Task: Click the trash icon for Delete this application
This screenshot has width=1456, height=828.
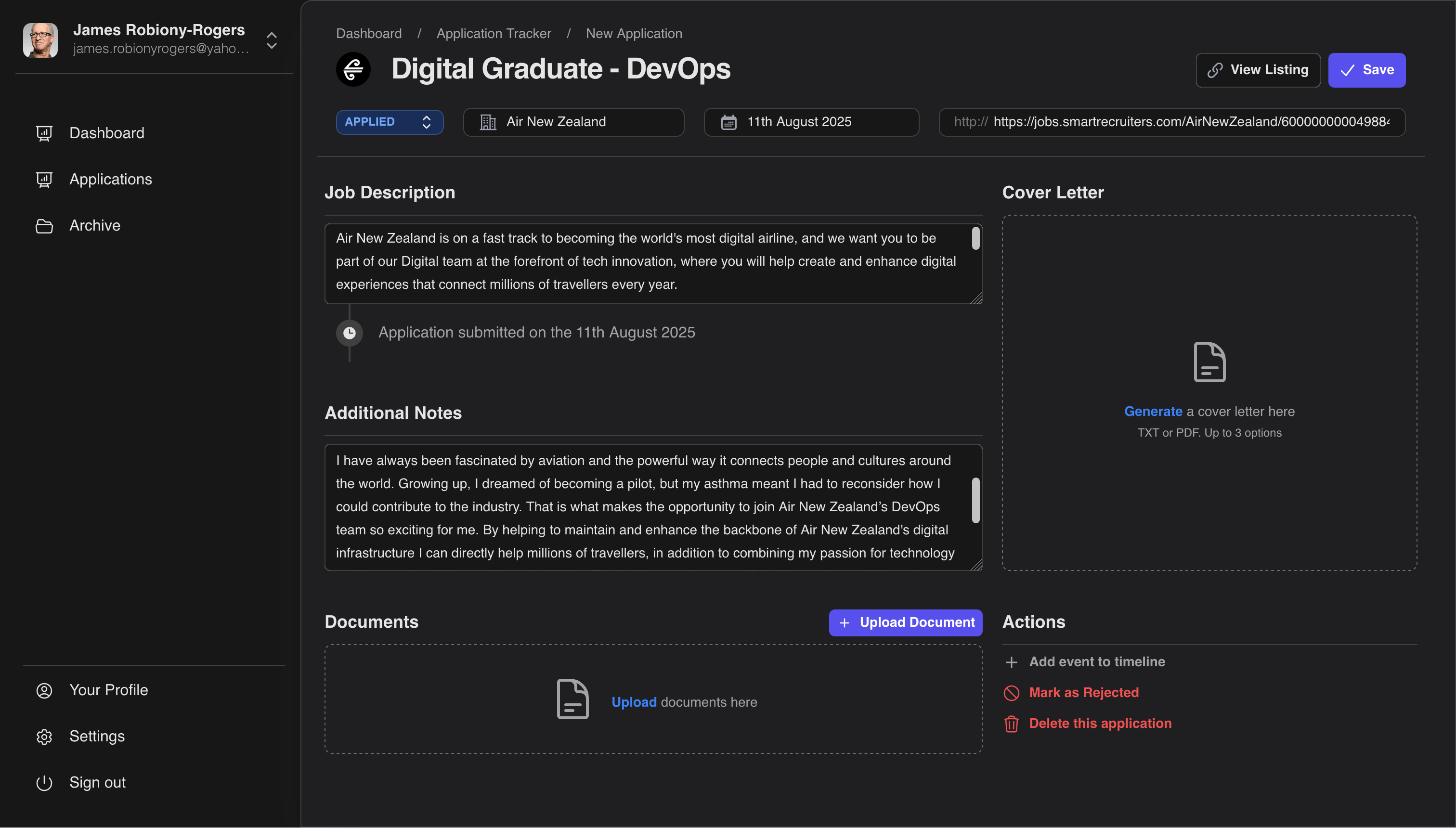Action: click(1011, 724)
